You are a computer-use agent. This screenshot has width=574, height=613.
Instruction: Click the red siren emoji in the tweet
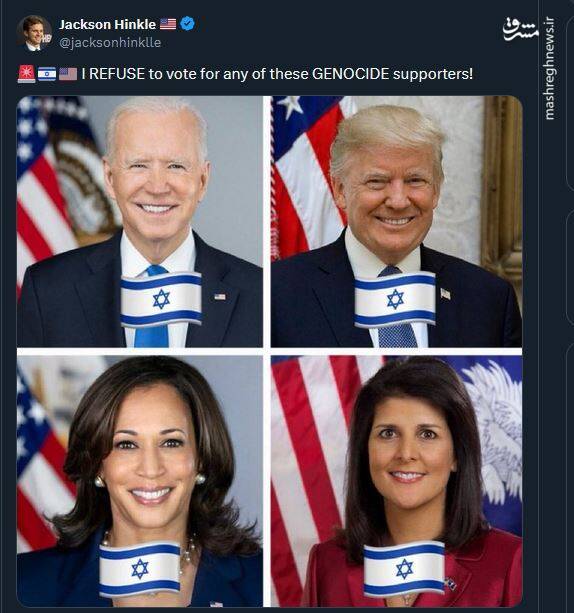pos(26,73)
